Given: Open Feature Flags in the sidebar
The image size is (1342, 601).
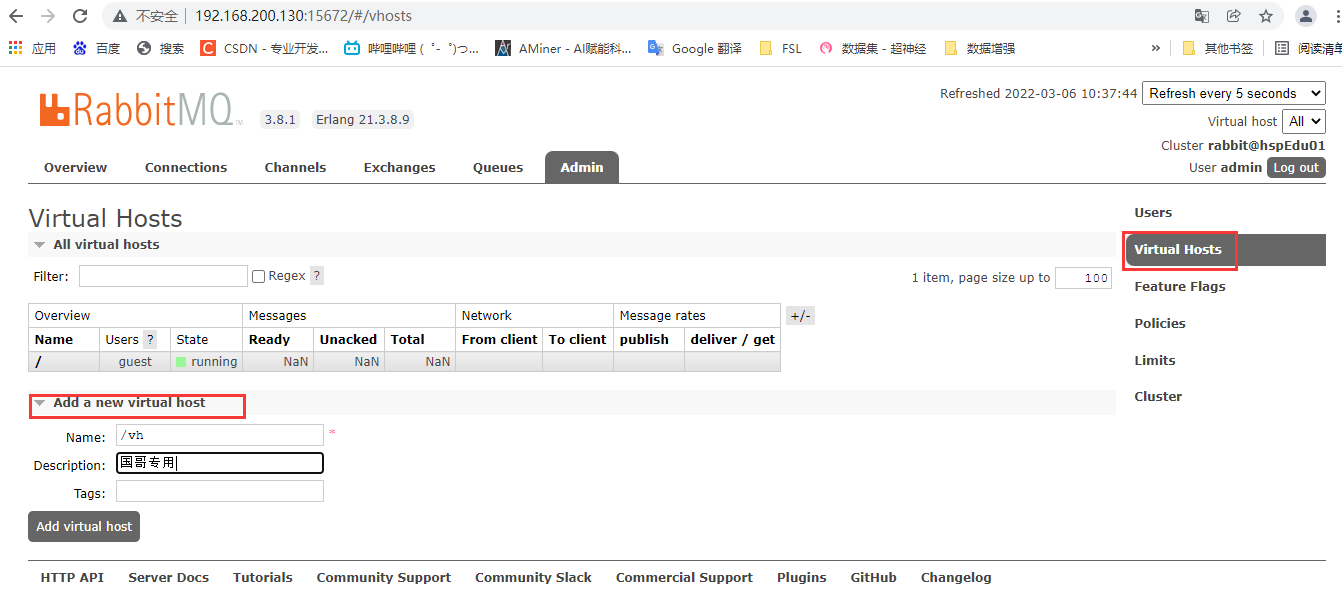Looking at the screenshot, I should pos(1180,287).
